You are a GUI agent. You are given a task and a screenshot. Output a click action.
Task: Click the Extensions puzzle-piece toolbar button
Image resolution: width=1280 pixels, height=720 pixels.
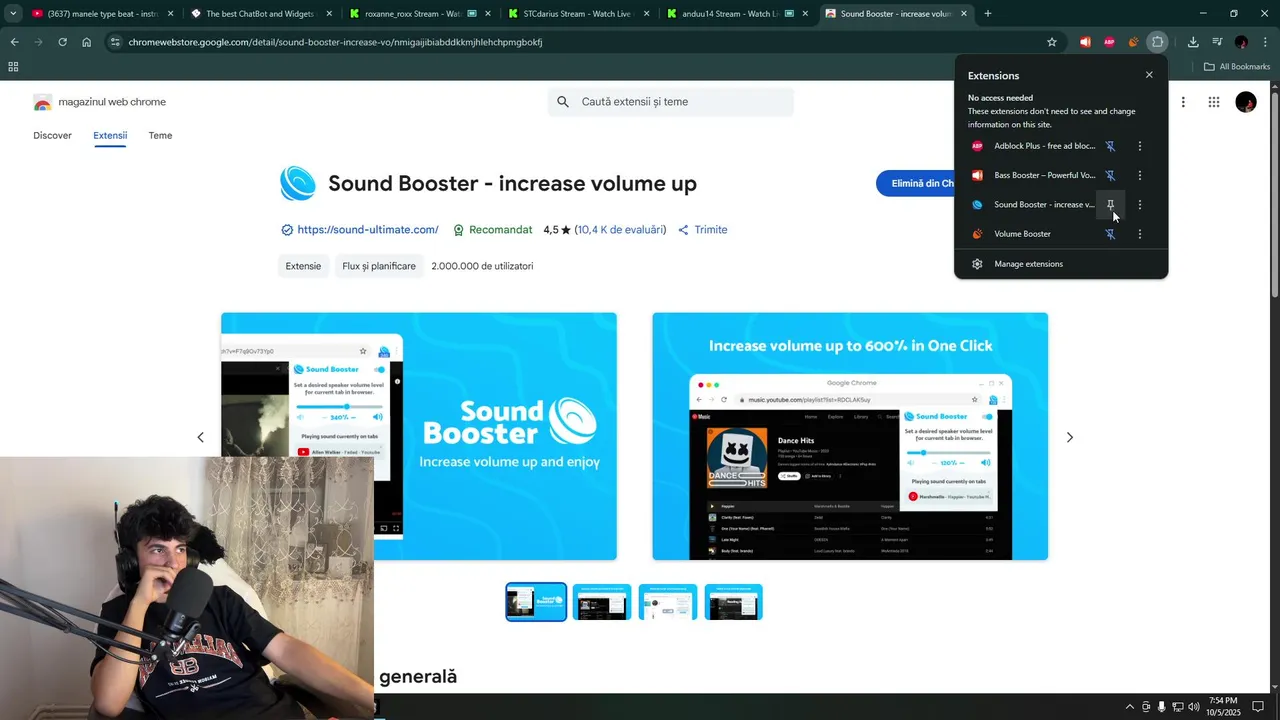tap(1157, 42)
